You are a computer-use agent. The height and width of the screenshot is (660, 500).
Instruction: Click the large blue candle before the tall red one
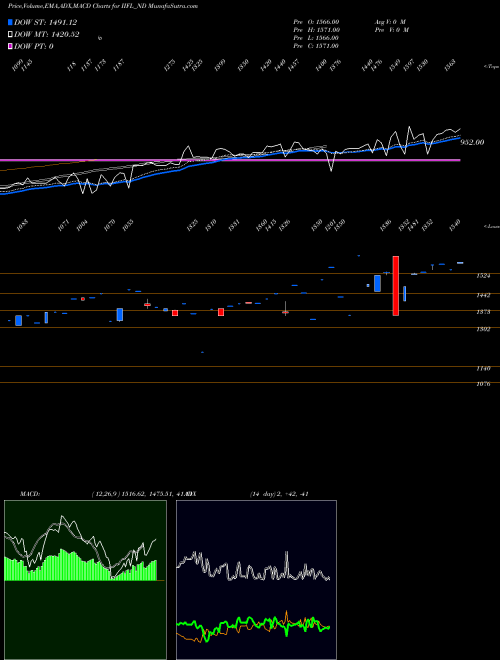[x=378, y=283]
